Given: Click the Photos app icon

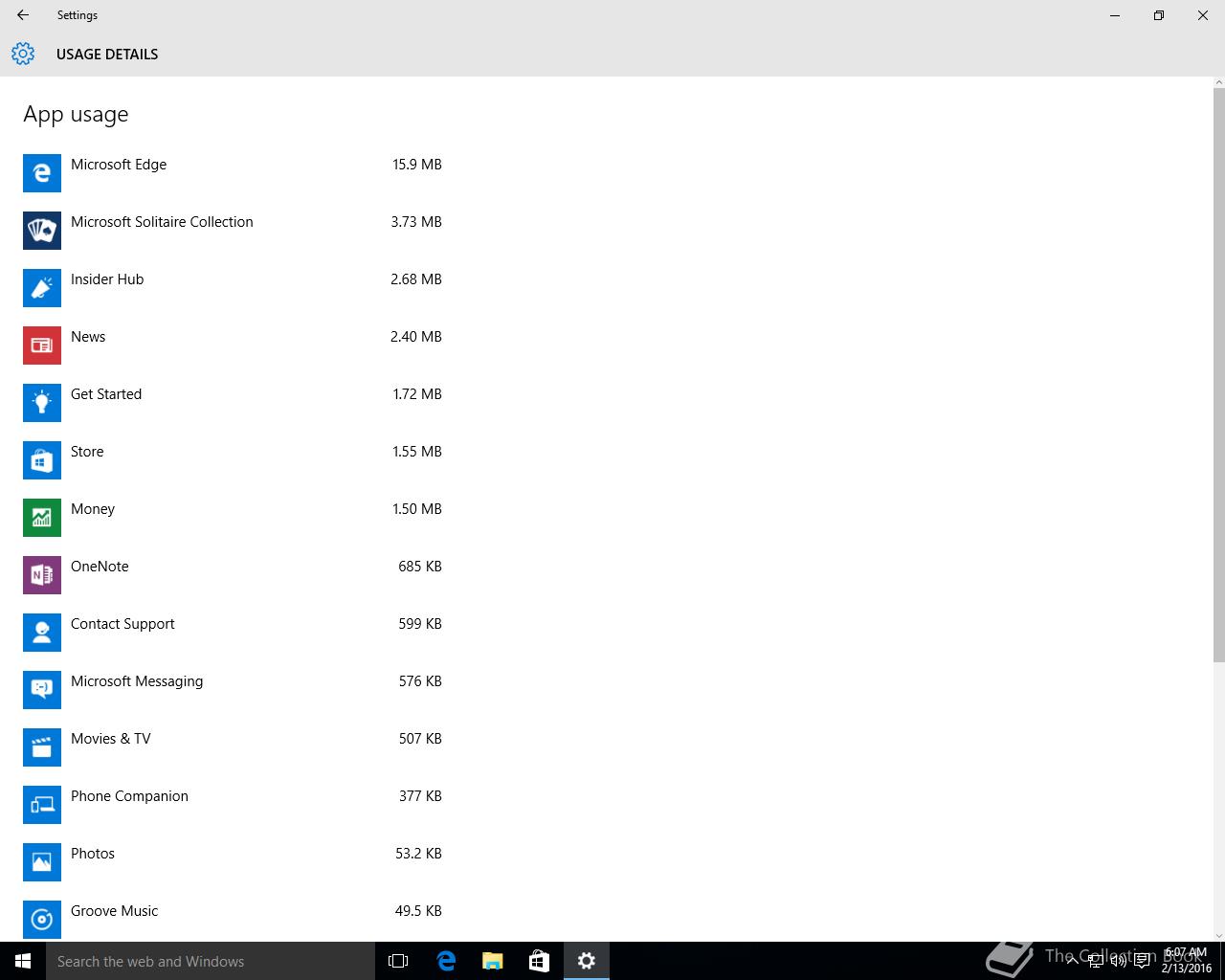Looking at the screenshot, I should [42, 862].
